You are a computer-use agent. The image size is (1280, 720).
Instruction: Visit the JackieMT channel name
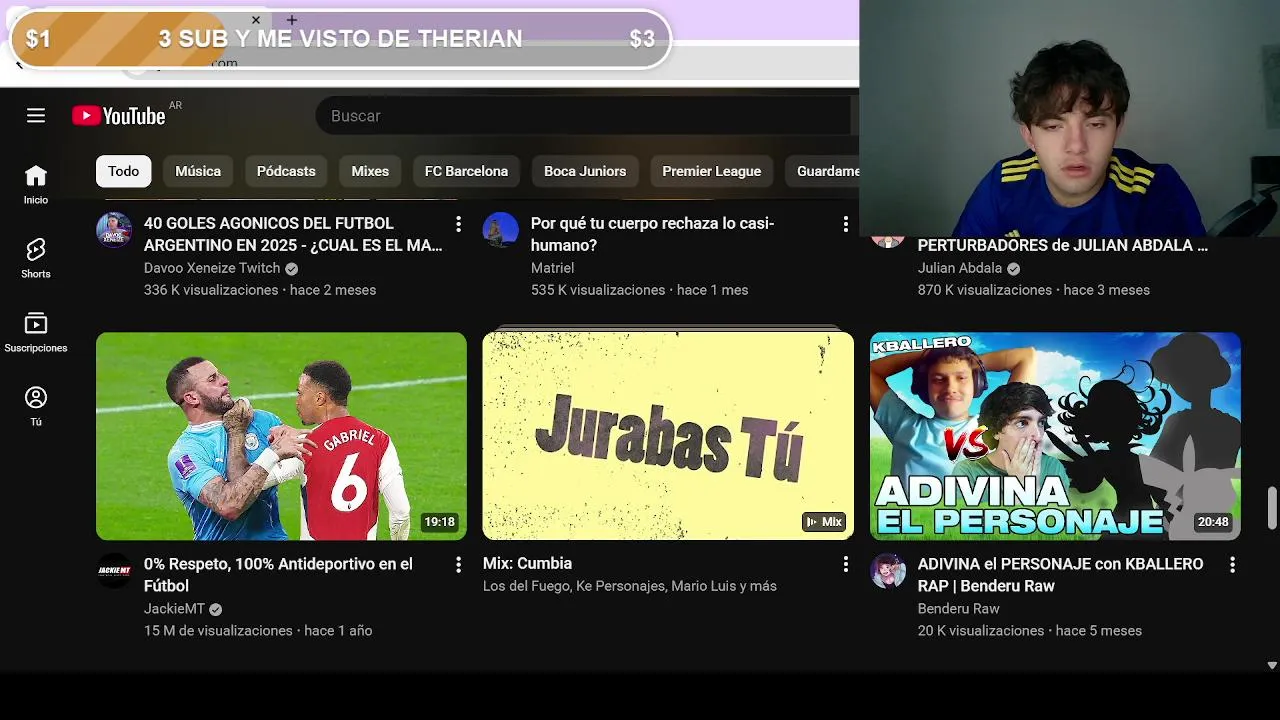[x=174, y=609]
